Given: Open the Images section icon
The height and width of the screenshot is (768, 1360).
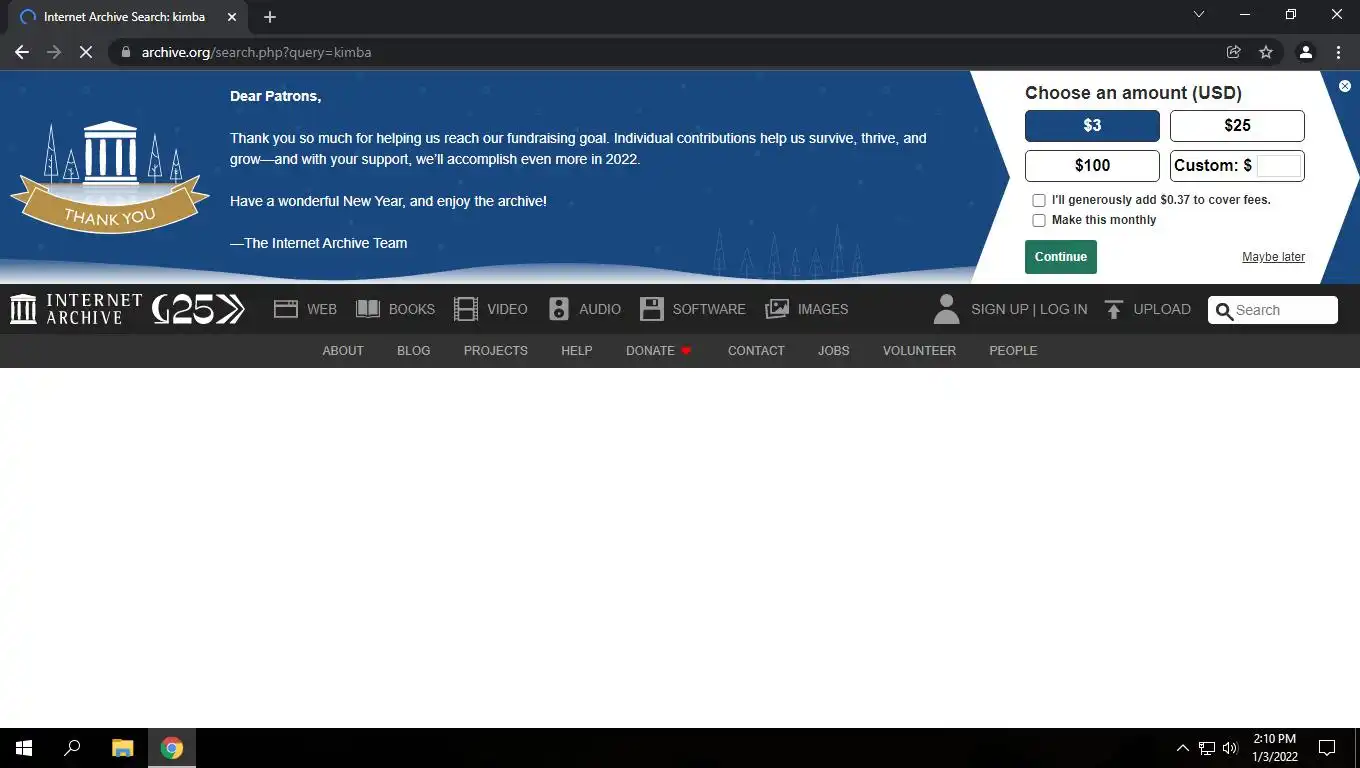Looking at the screenshot, I should [x=777, y=309].
